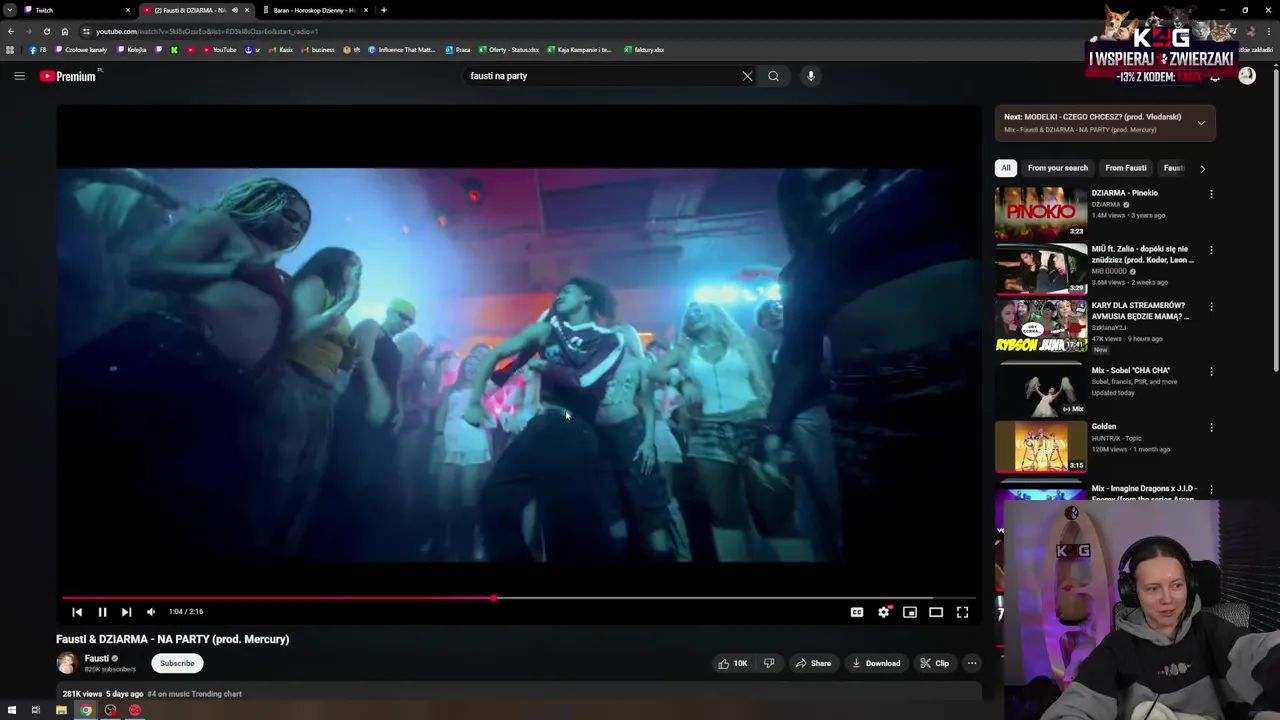Open options for DZIARMA - Pinokio

click(1211, 194)
